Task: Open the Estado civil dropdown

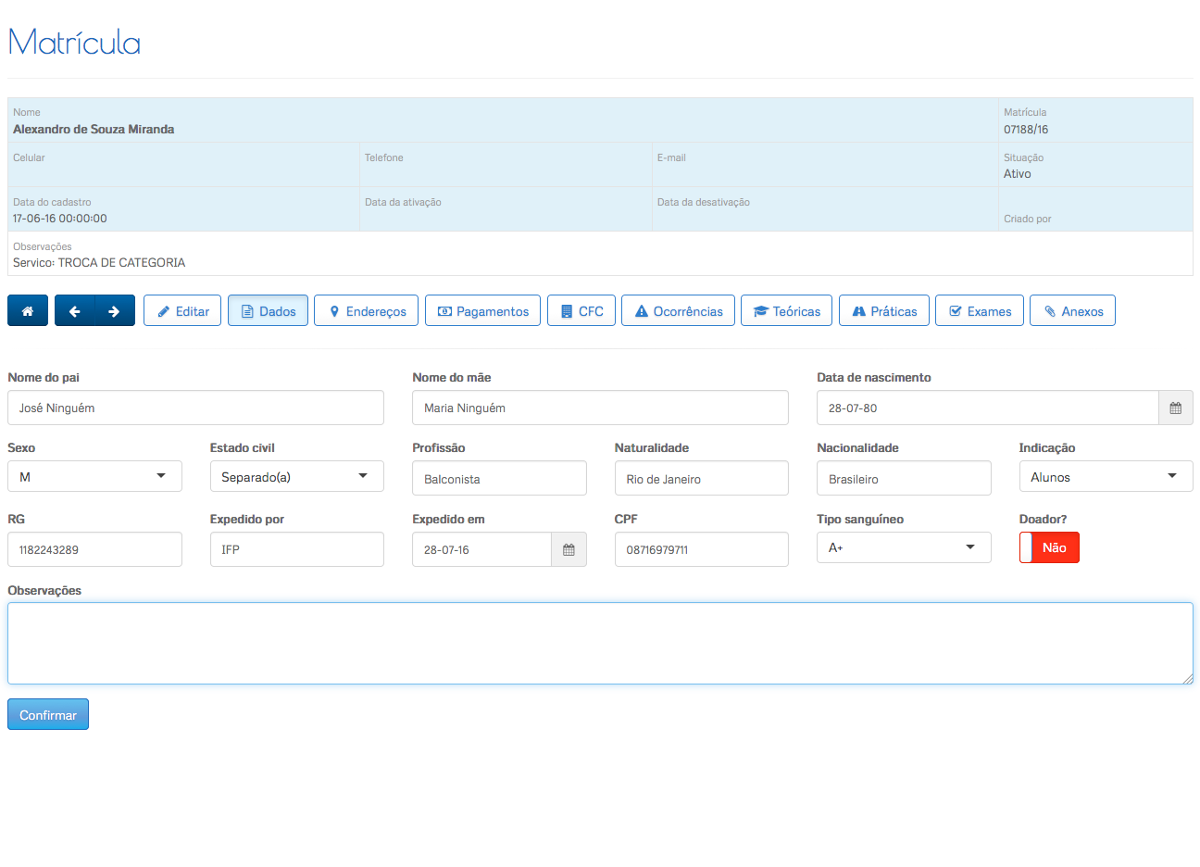Action: [296, 477]
